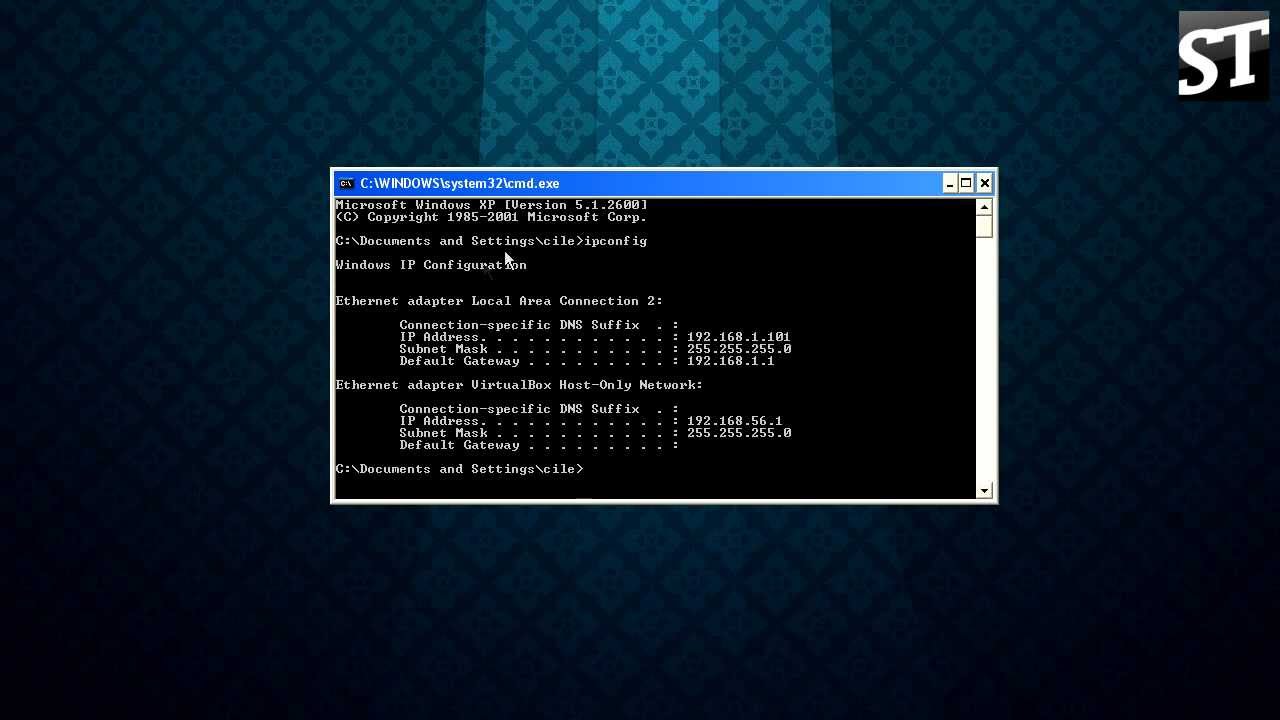Minimize the cmd.exe window
This screenshot has width=1280, height=720.
[x=949, y=183]
